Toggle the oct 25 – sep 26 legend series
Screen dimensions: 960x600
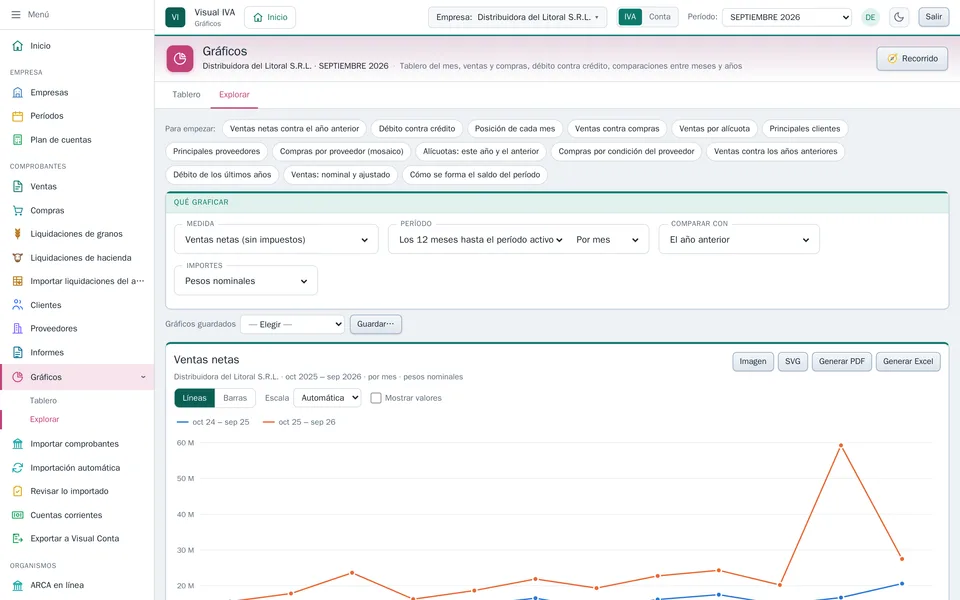point(299,422)
